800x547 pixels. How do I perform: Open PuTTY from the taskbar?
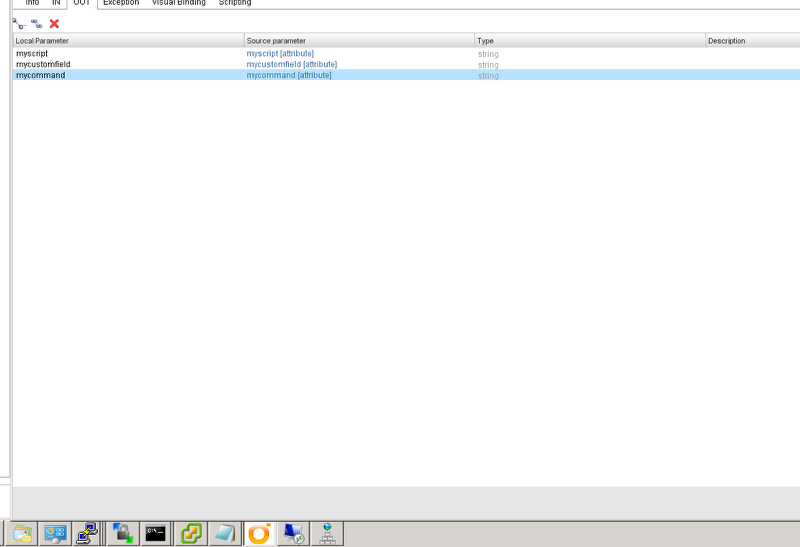[88, 533]
